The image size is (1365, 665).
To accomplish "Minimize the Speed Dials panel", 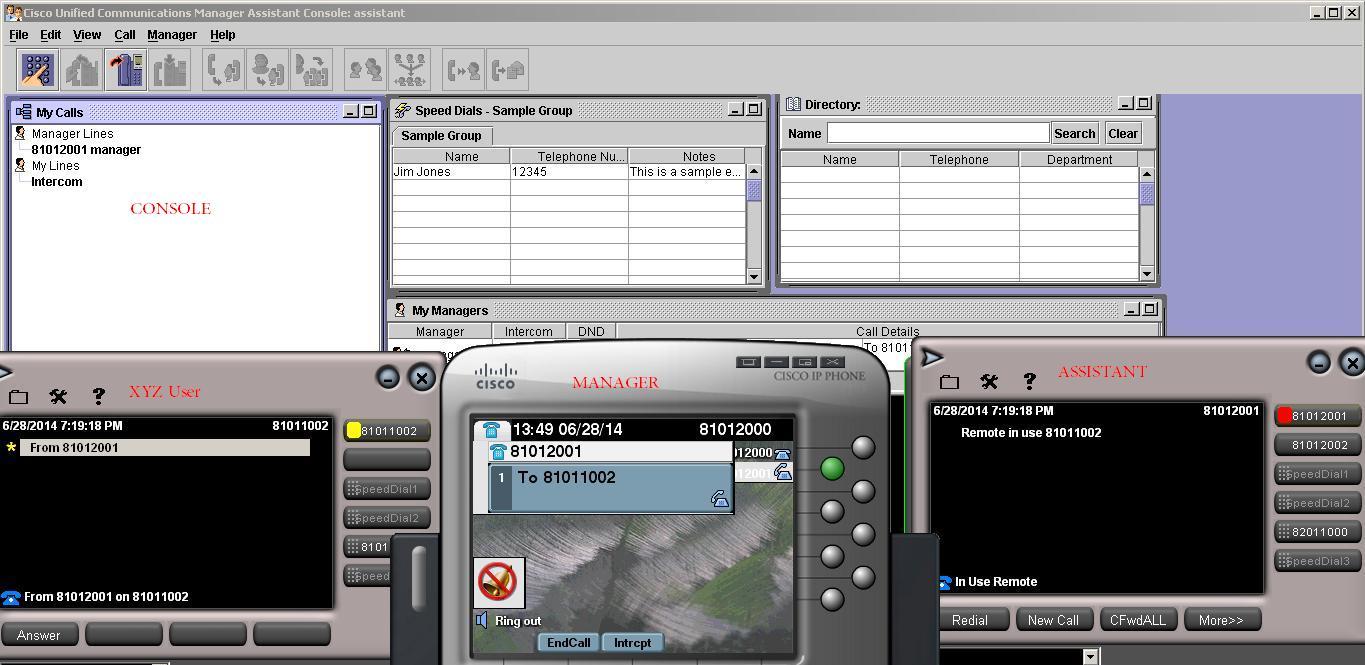I will [x=736, y=109].
